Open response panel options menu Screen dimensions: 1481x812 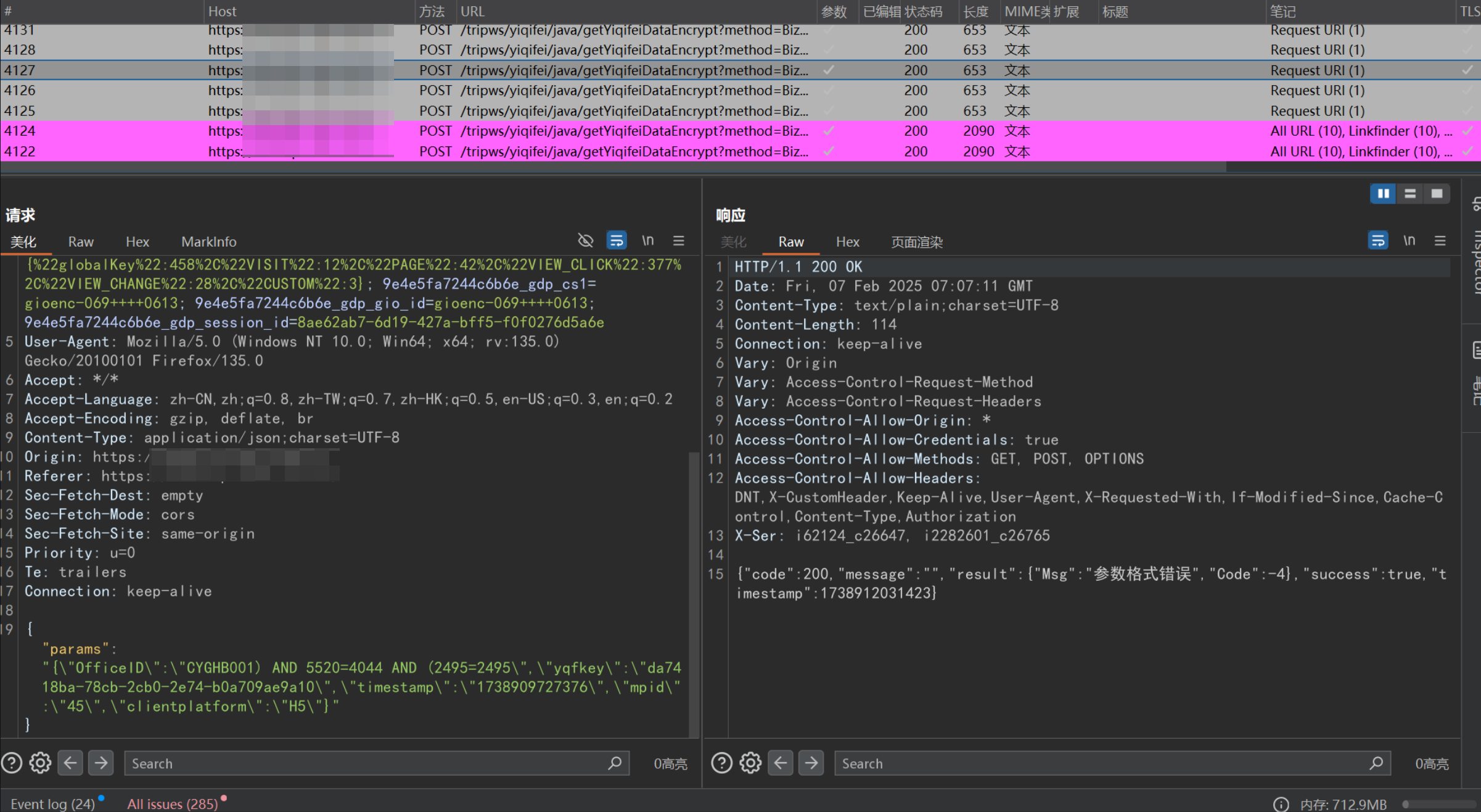(1440, 240)
